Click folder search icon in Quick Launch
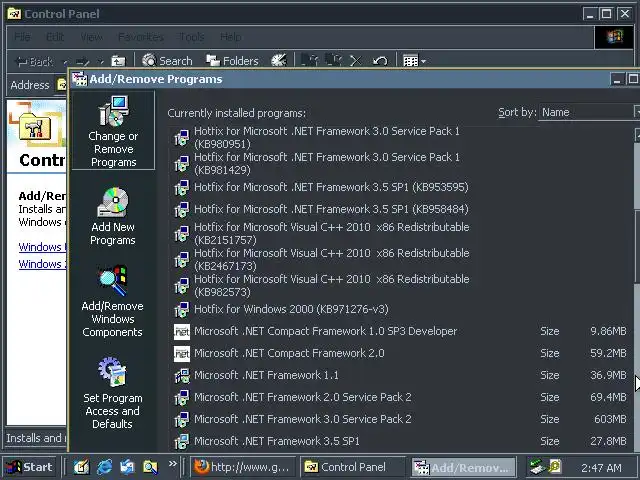 (x=150, y=467)
